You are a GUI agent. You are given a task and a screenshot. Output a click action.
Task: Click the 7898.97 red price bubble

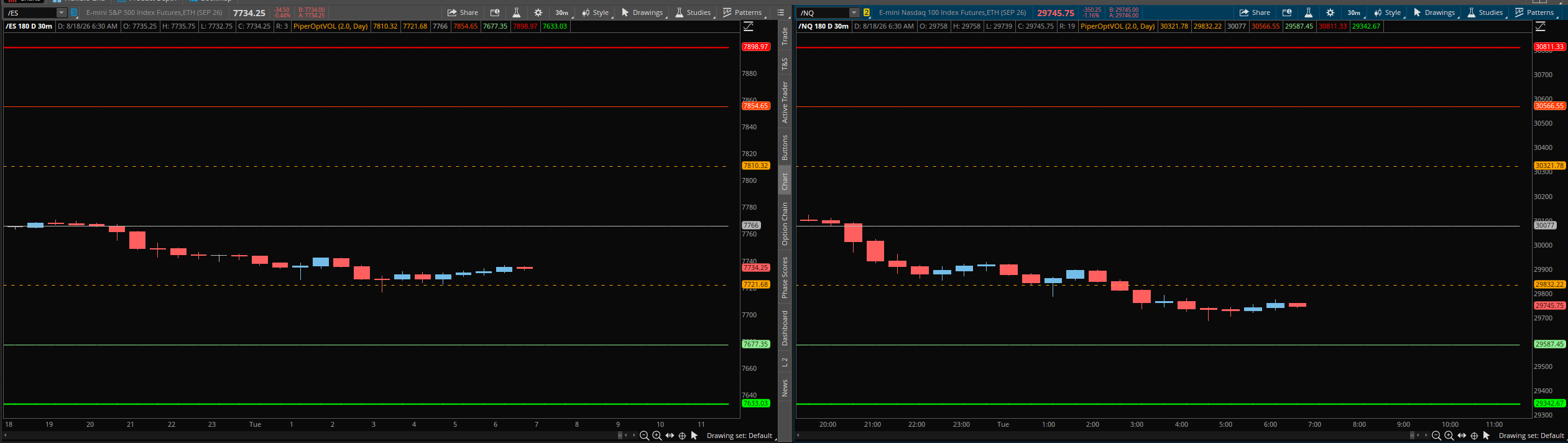point(756,47)
